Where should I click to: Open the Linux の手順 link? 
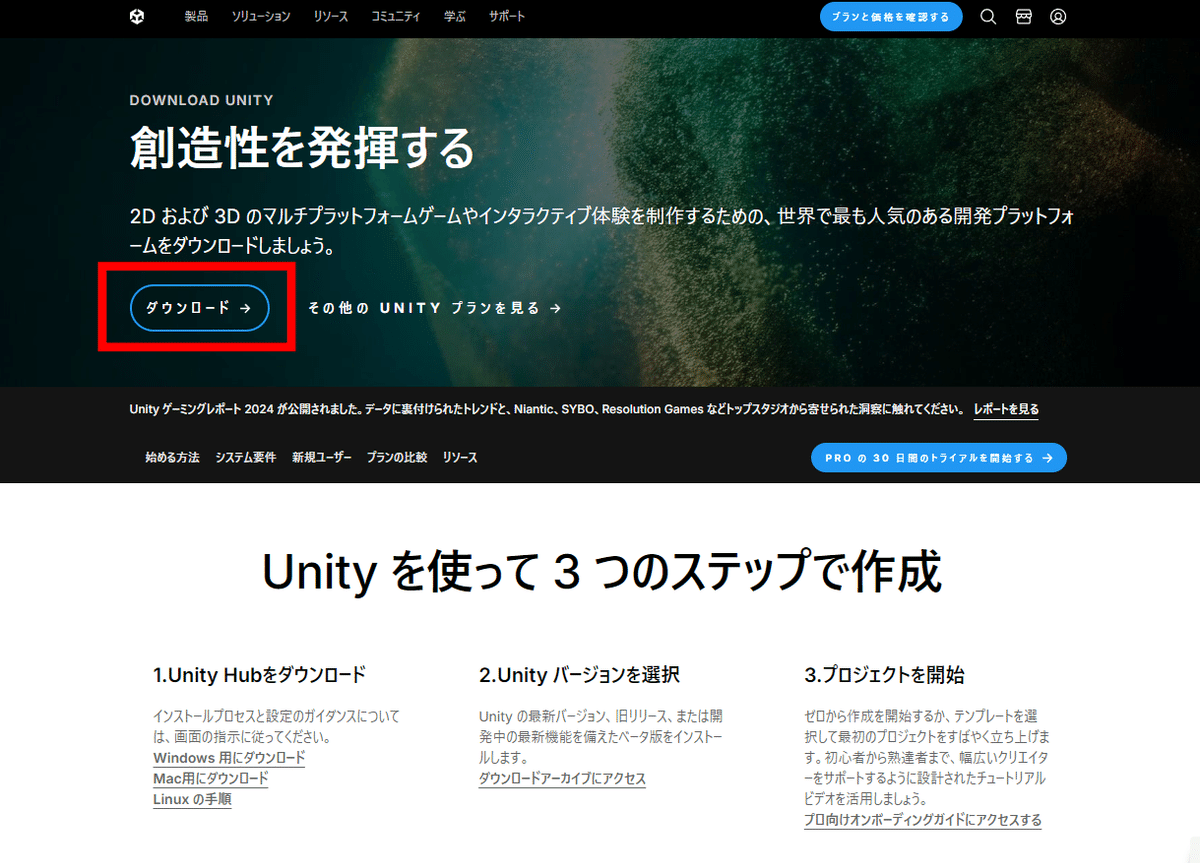[x=192, y=800]
